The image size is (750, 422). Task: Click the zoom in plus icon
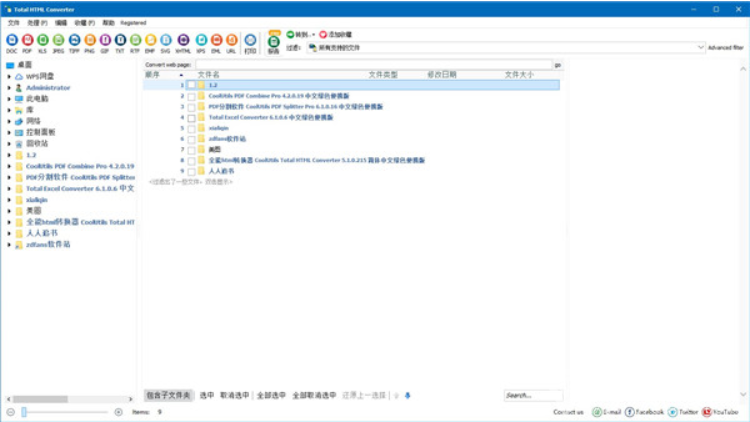tap(119, 412)
